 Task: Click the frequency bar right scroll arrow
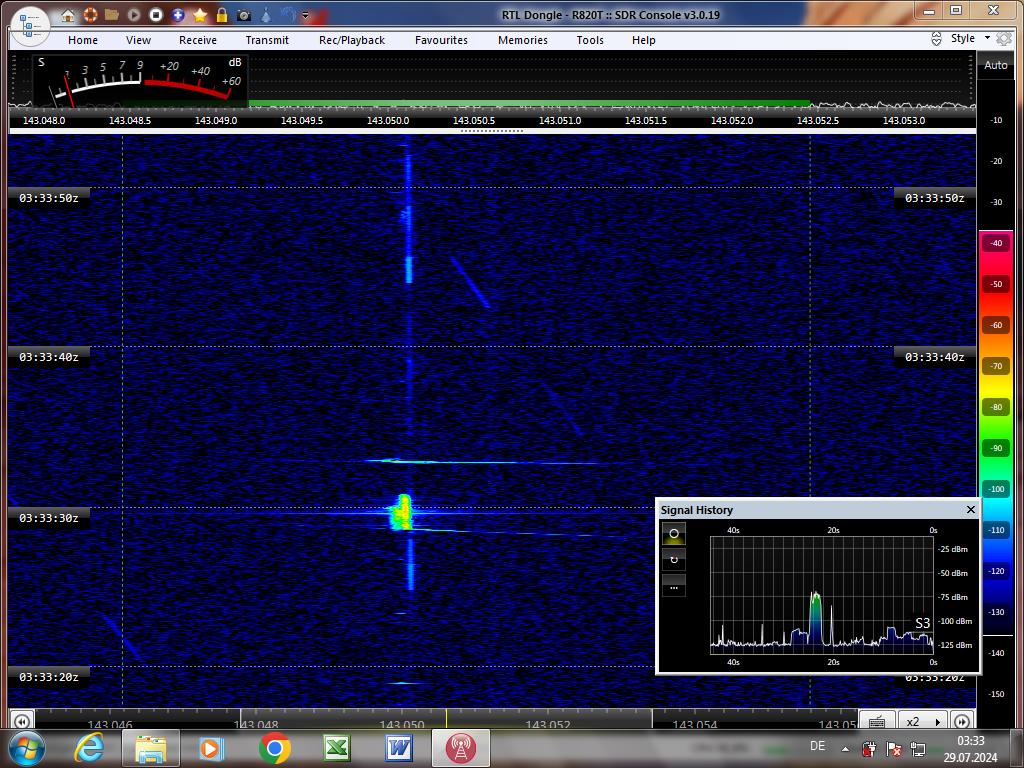962,721
